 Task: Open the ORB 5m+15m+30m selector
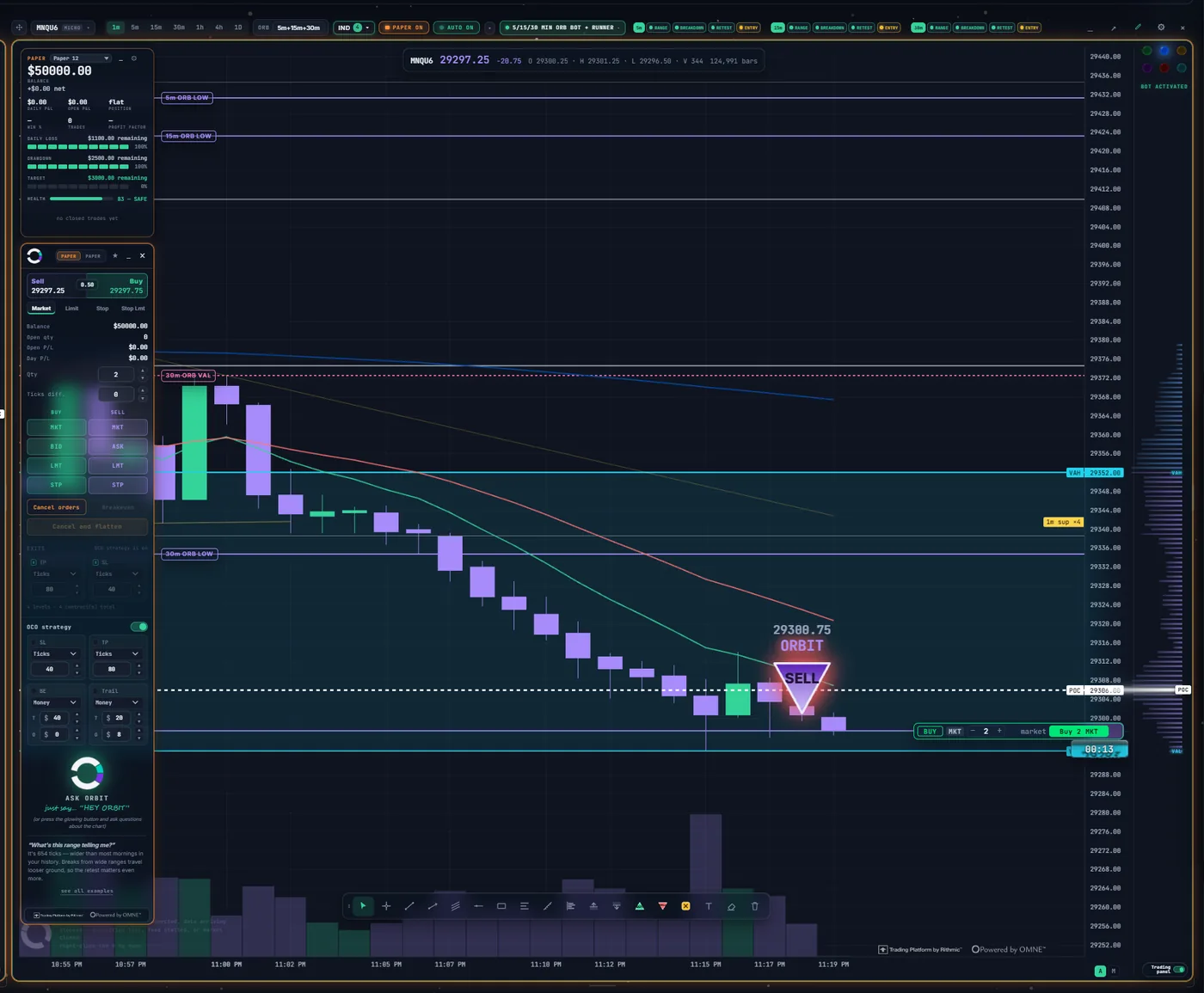click(290, 28)
